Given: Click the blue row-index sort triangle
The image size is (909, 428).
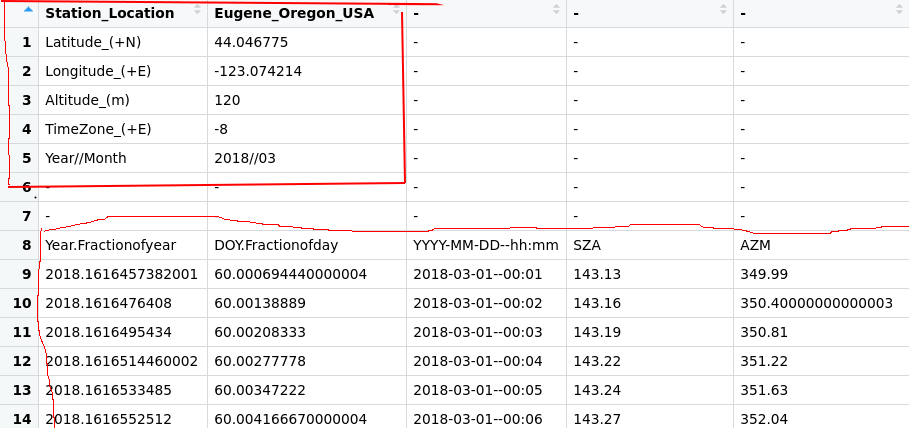Looking at the screenshot, I should pos(28,9).
